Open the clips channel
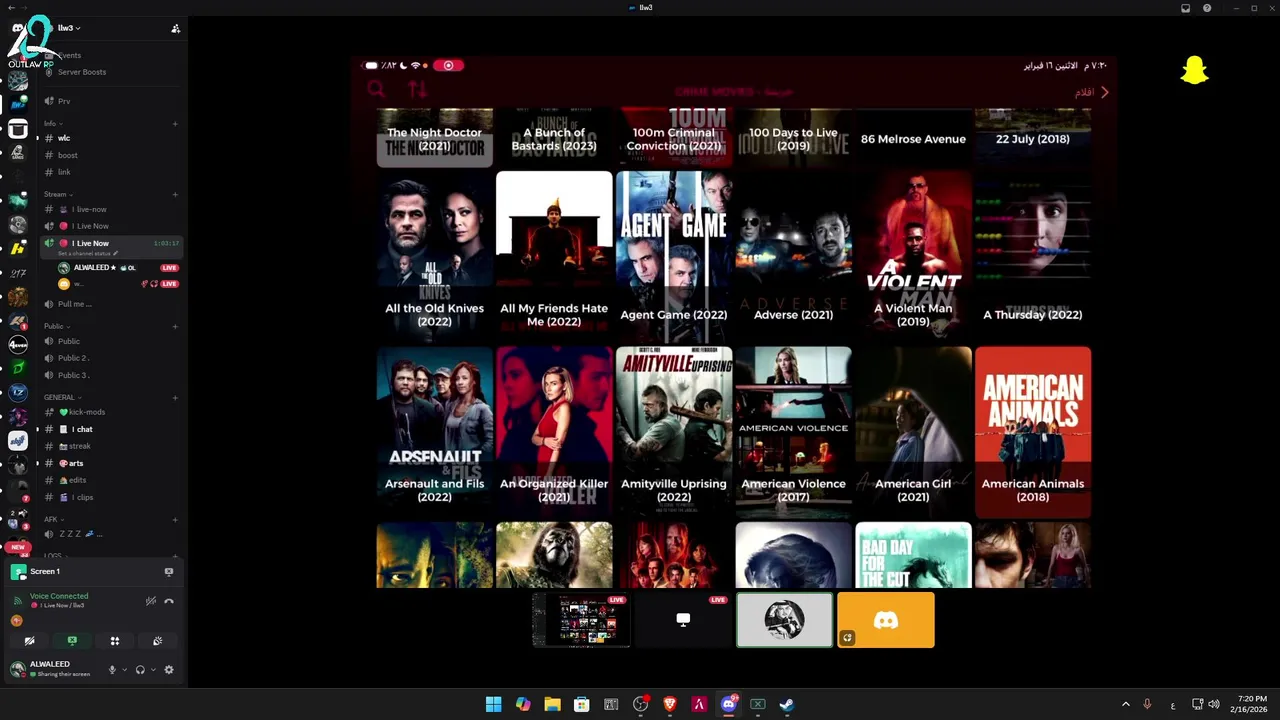Viewport: 1280px width, 720px height. pyautogui.click(x=82, y=497)
